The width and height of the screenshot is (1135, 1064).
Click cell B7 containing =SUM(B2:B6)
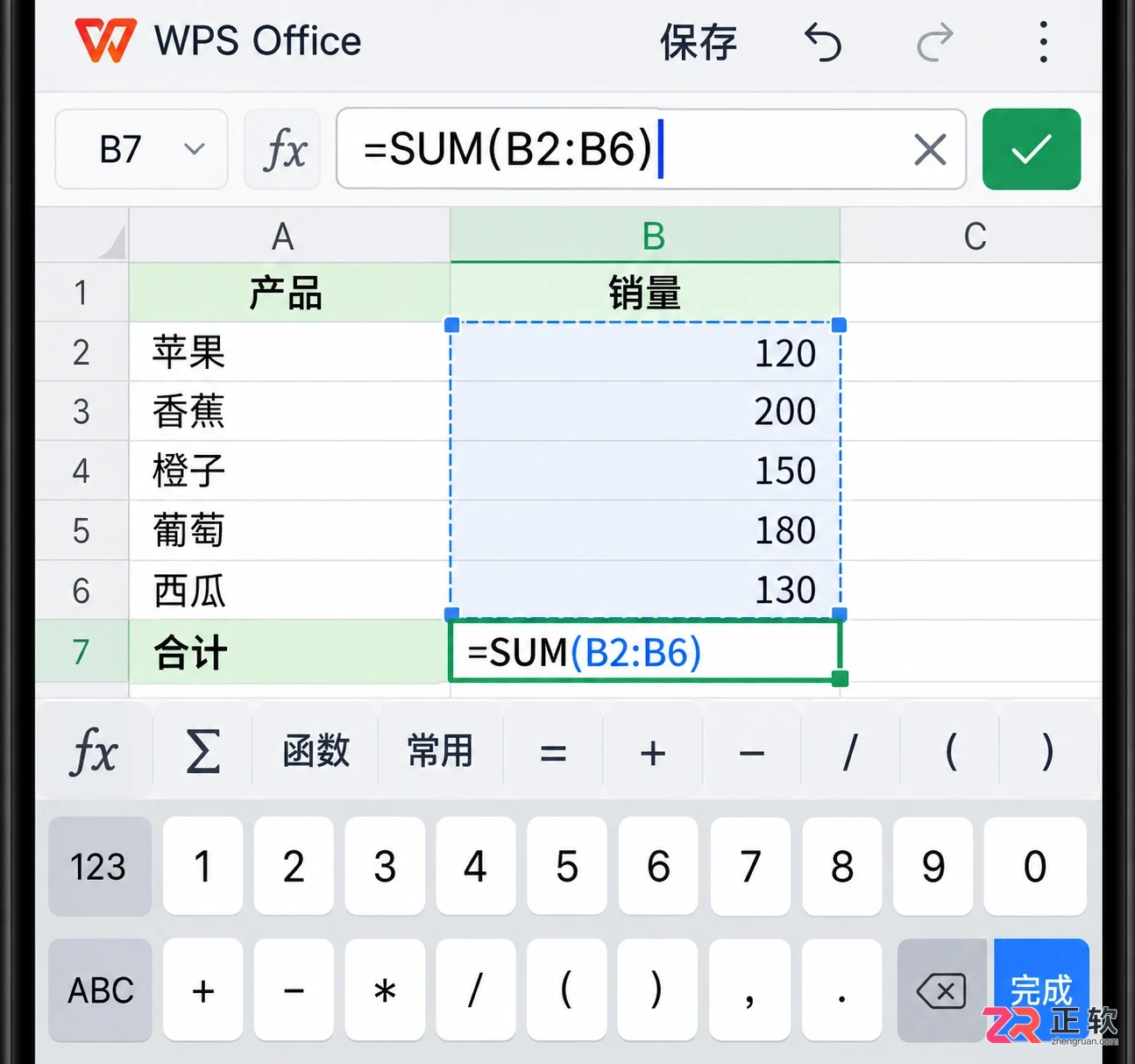[x=645, y=651]
